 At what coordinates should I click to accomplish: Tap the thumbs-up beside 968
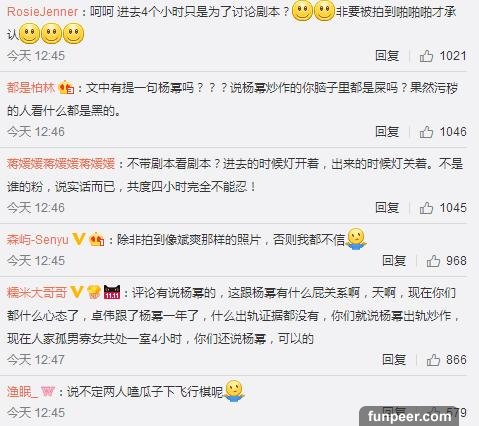[433, 261]
